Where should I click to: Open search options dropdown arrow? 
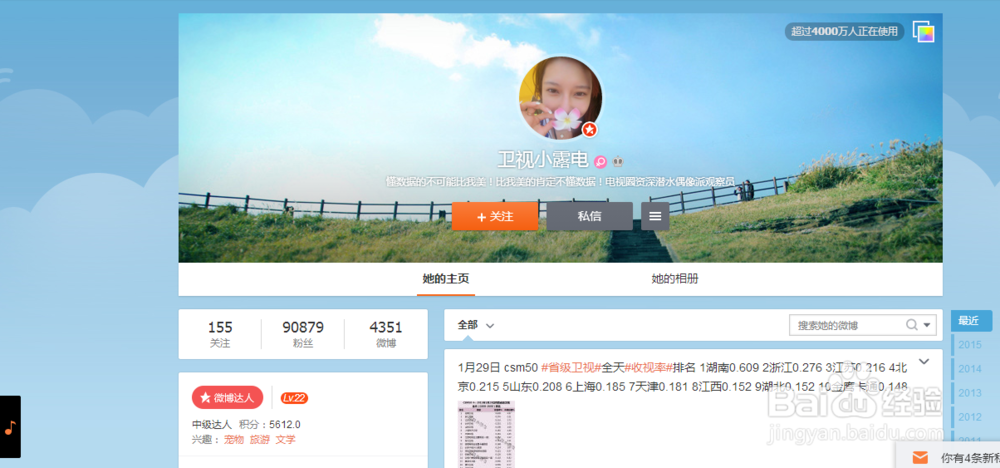(x=927, y=325)
